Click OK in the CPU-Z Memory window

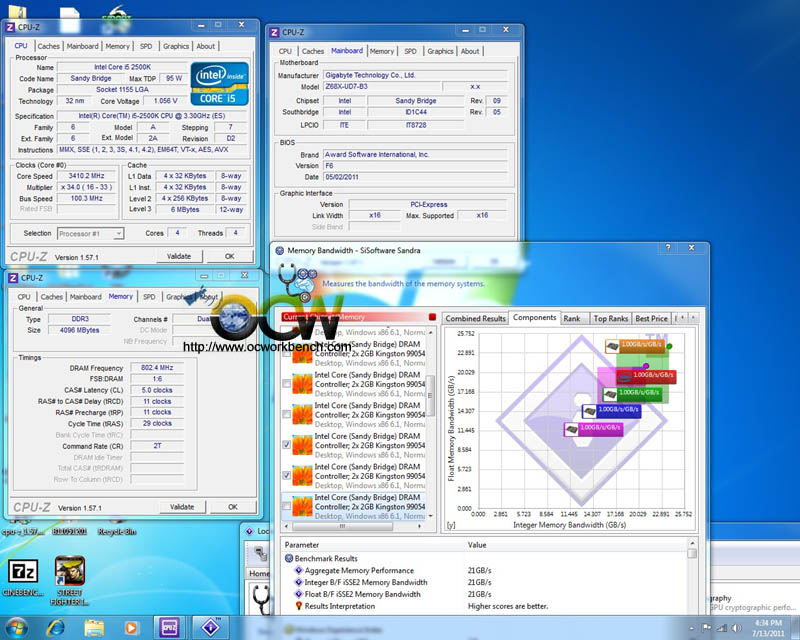[233, 507]
